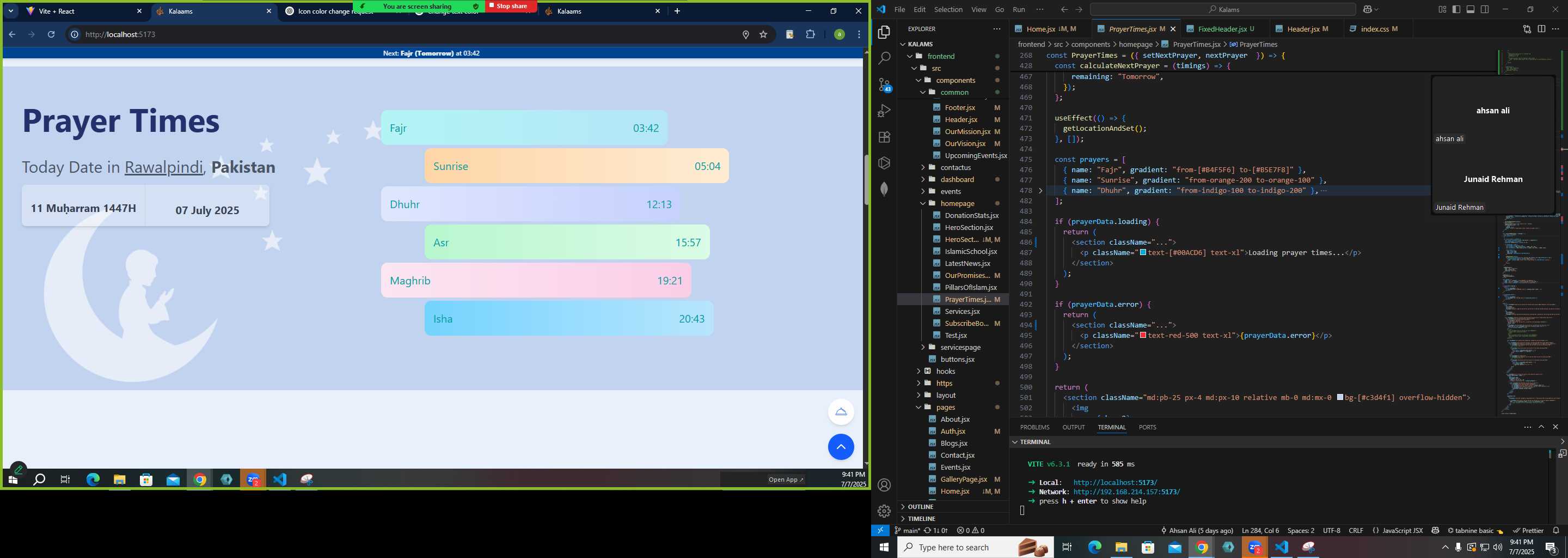
Task: Open the Explorer view in VS Code activity bar
Action: point(884,32)
